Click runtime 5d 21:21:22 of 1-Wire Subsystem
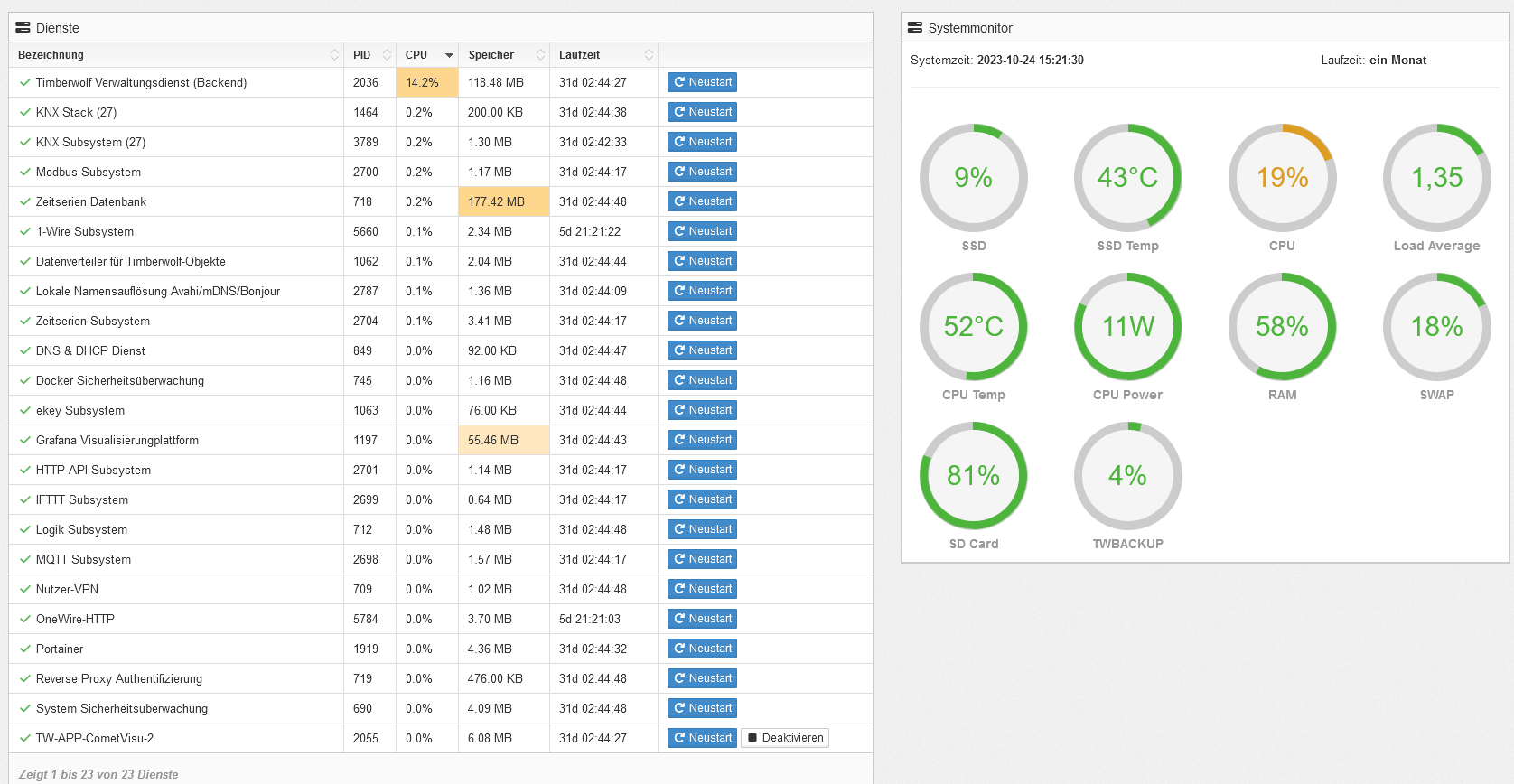This screenshot has width=1514, height=784. coord(590,231)
